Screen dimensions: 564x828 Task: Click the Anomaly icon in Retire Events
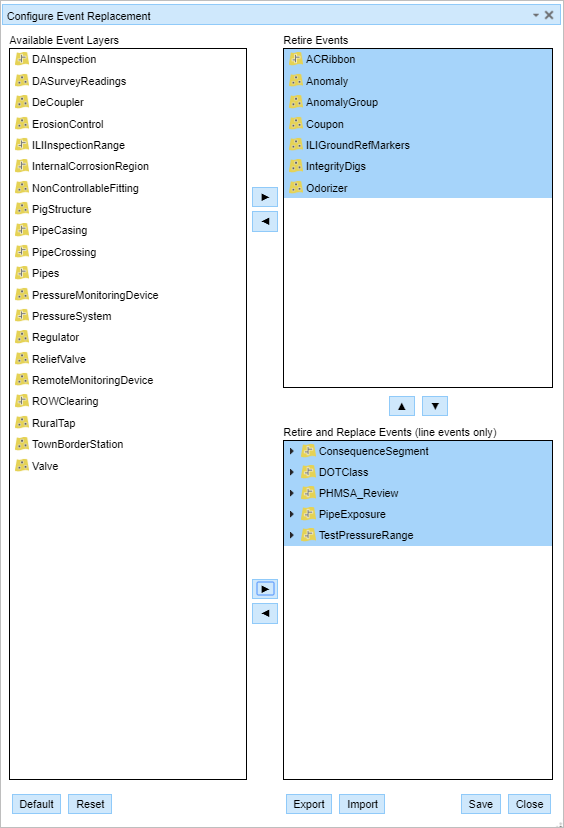point(296,80)
